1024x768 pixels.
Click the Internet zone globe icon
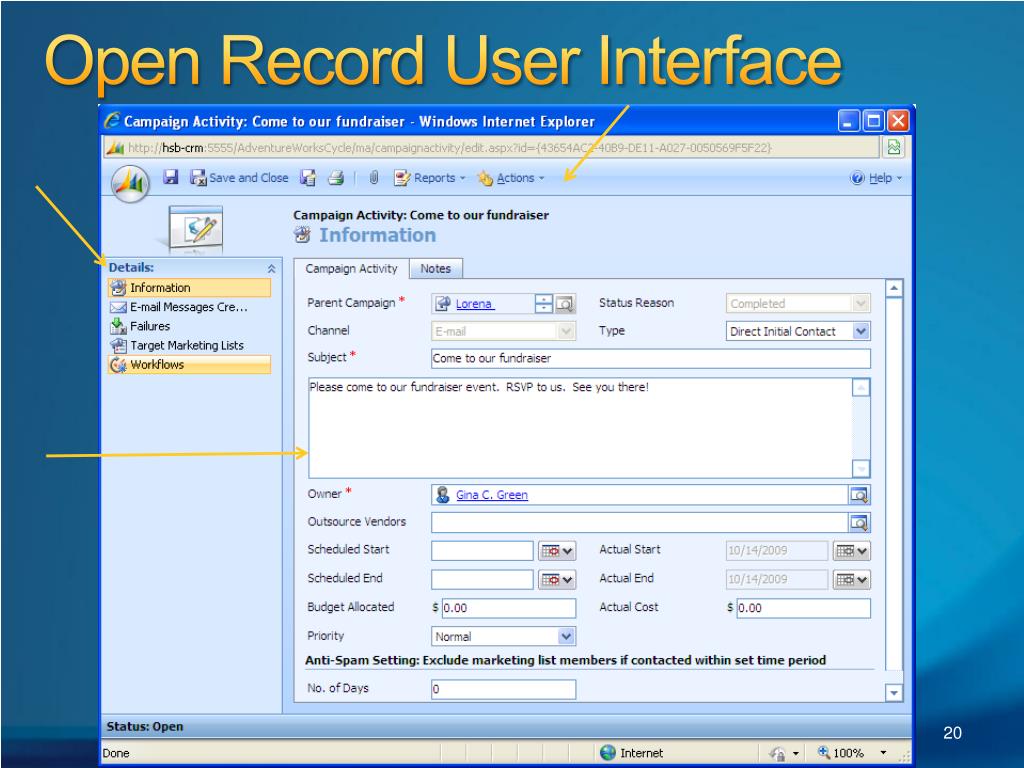[607, 753]
